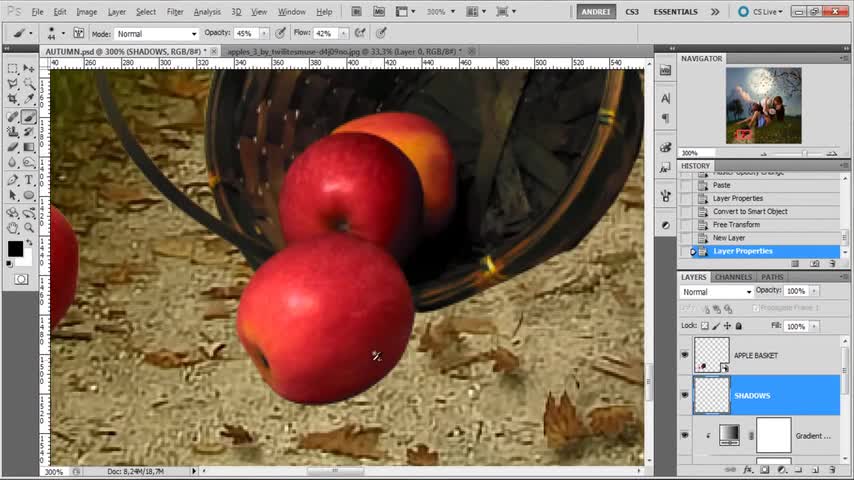Image resolution: width=854 pixels, height=480 pixels.
Task: Switch to the Paths tab
Action: pyautogui.click(x=772, y=277)
